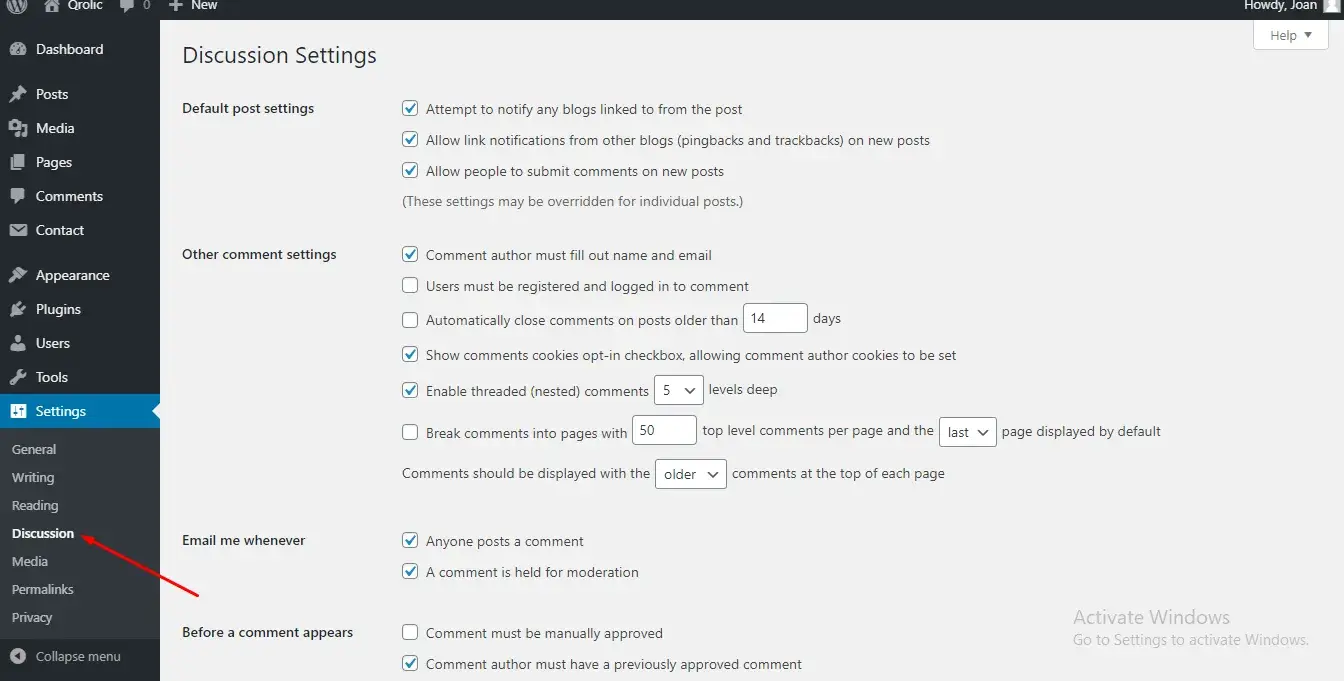Click the Appearance paintbrush icon
This screenshot has height=681, width=1344.
[x=18, y=275]
